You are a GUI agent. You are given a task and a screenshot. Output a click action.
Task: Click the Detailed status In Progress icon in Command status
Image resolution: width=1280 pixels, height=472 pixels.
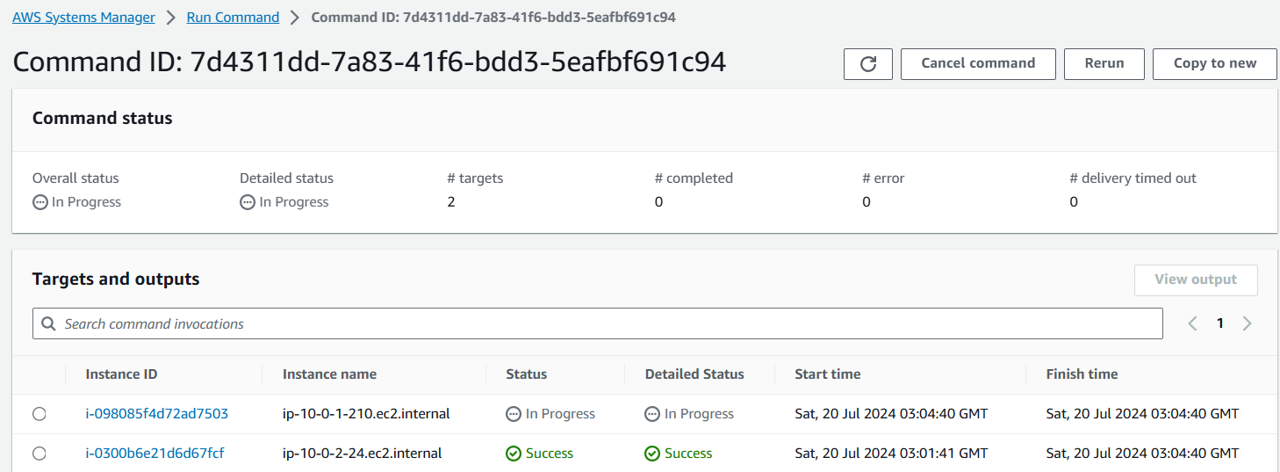click(x=247, y=202)
